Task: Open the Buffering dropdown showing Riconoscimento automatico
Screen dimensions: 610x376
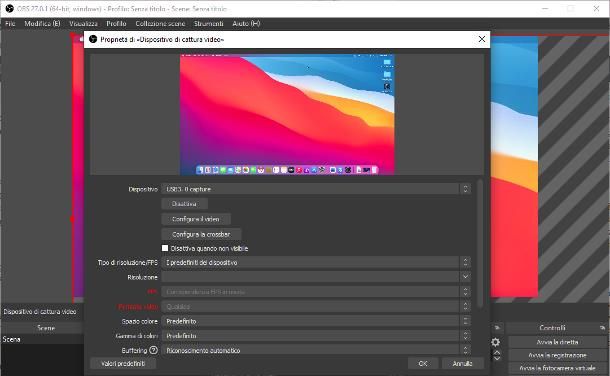Action: click(316, 350)
